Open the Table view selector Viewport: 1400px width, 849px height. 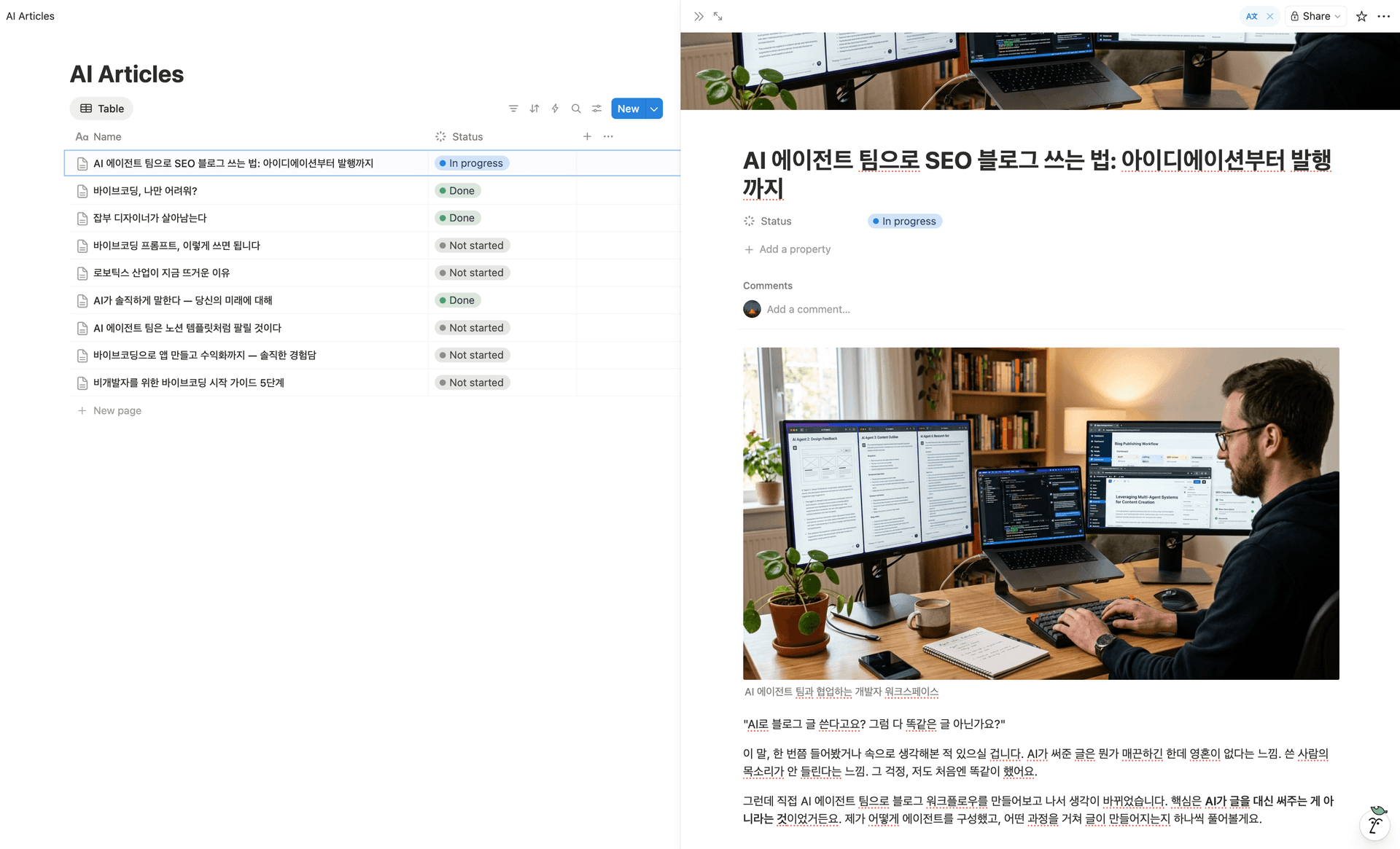click(101, 108)
